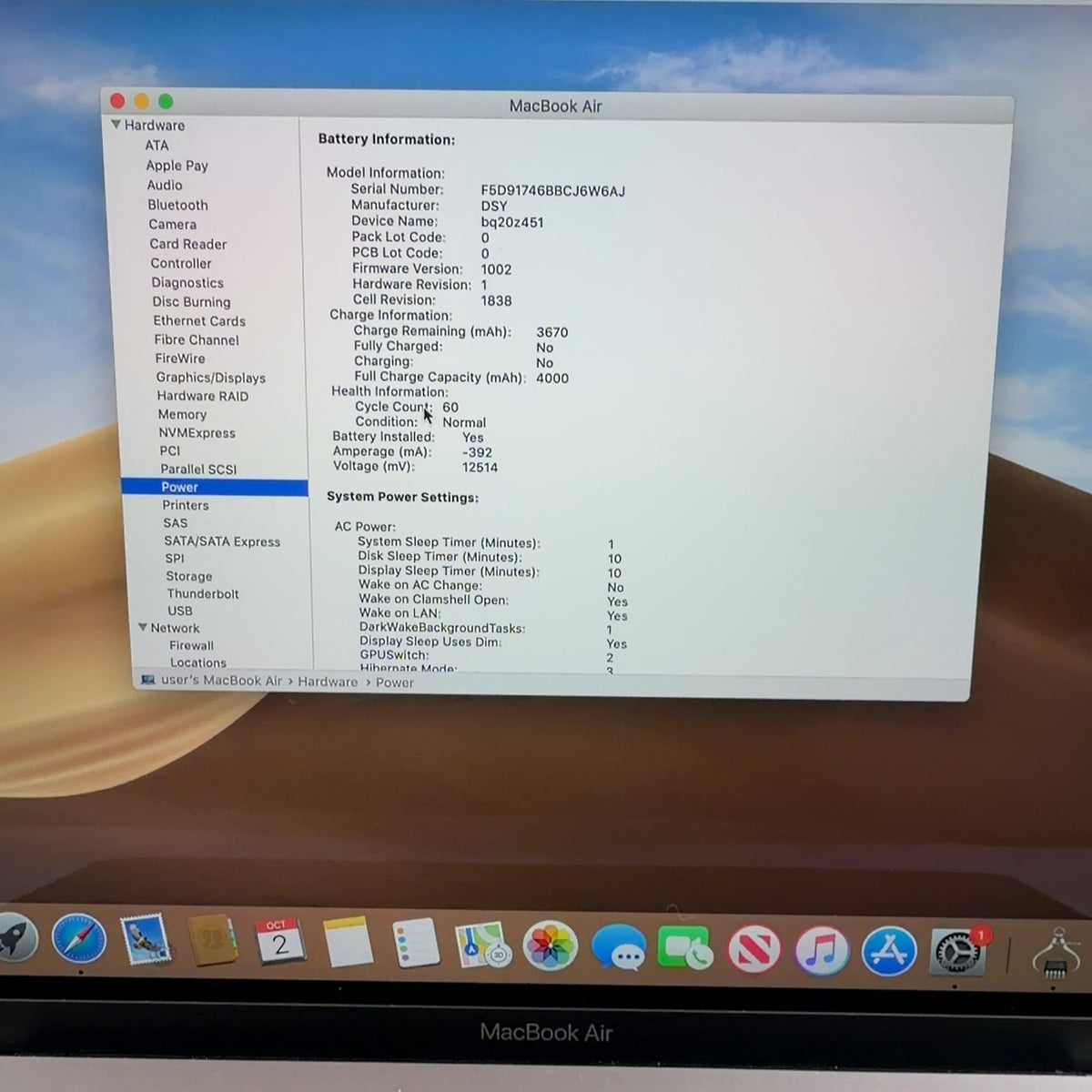This screenshot has width=1092, height=1092.
Task: Open the Camera hardware entry
Action: (172, 224)
